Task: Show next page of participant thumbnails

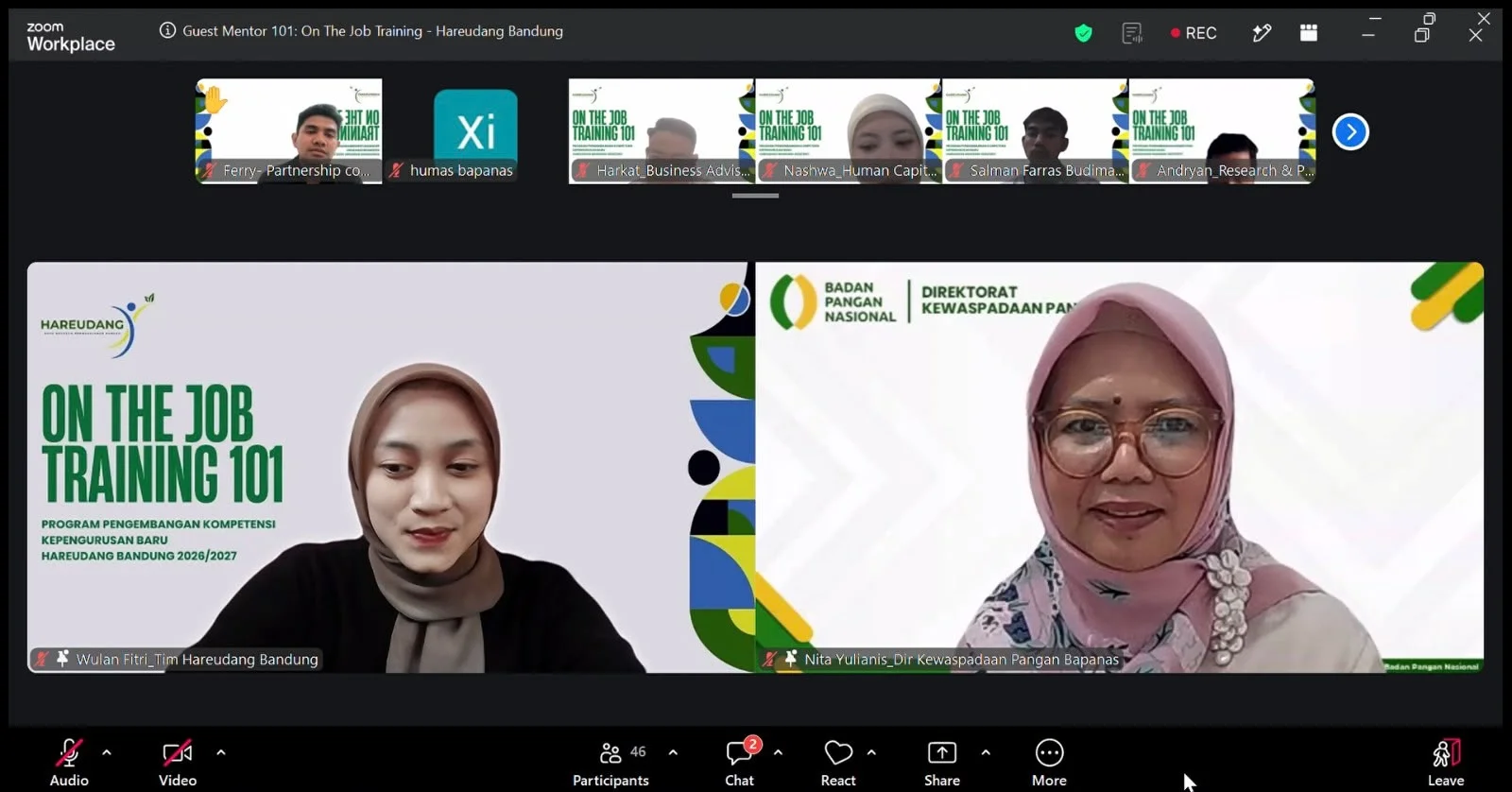Action: point(1350,131)
